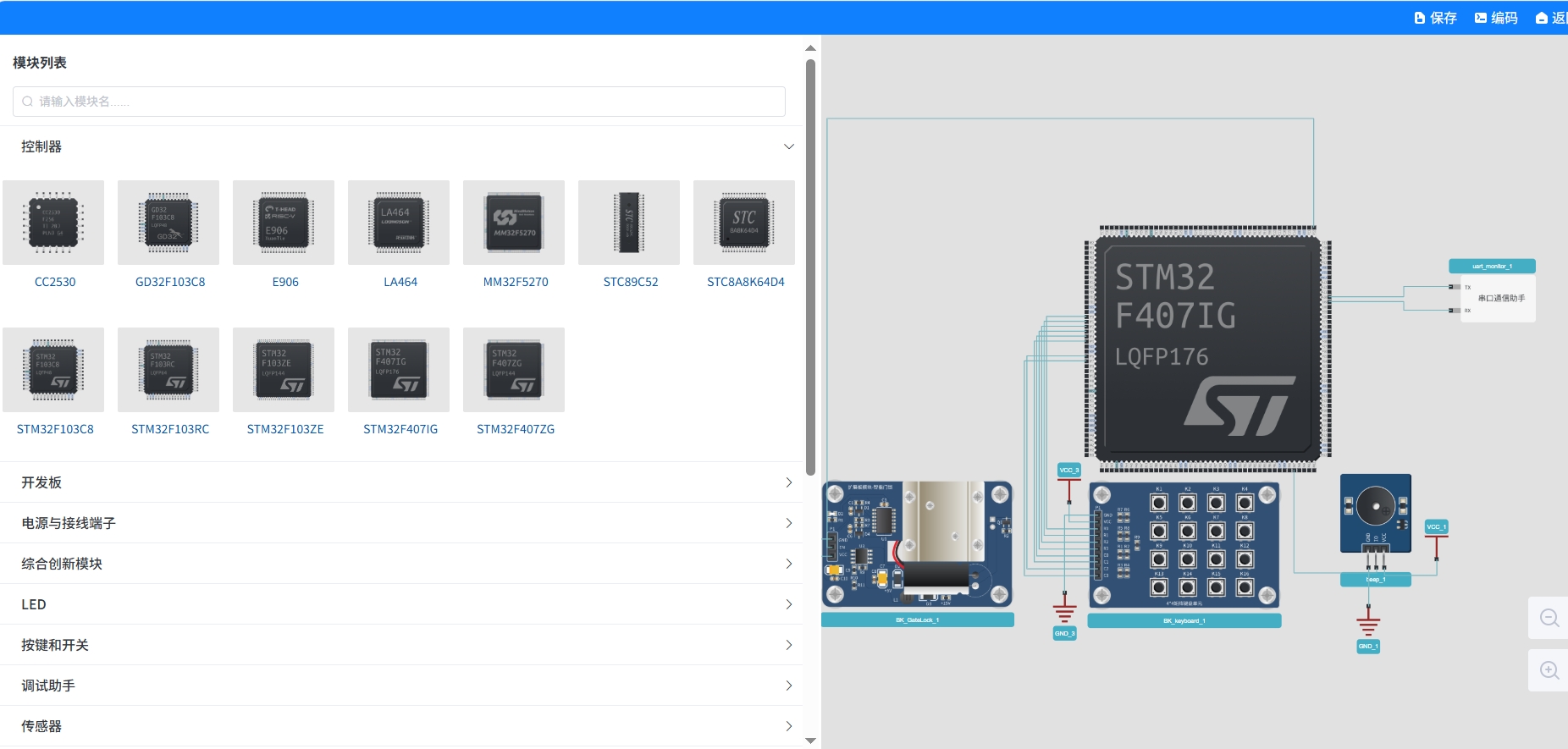Click the 模块列表 heading text

pos(40,63)
